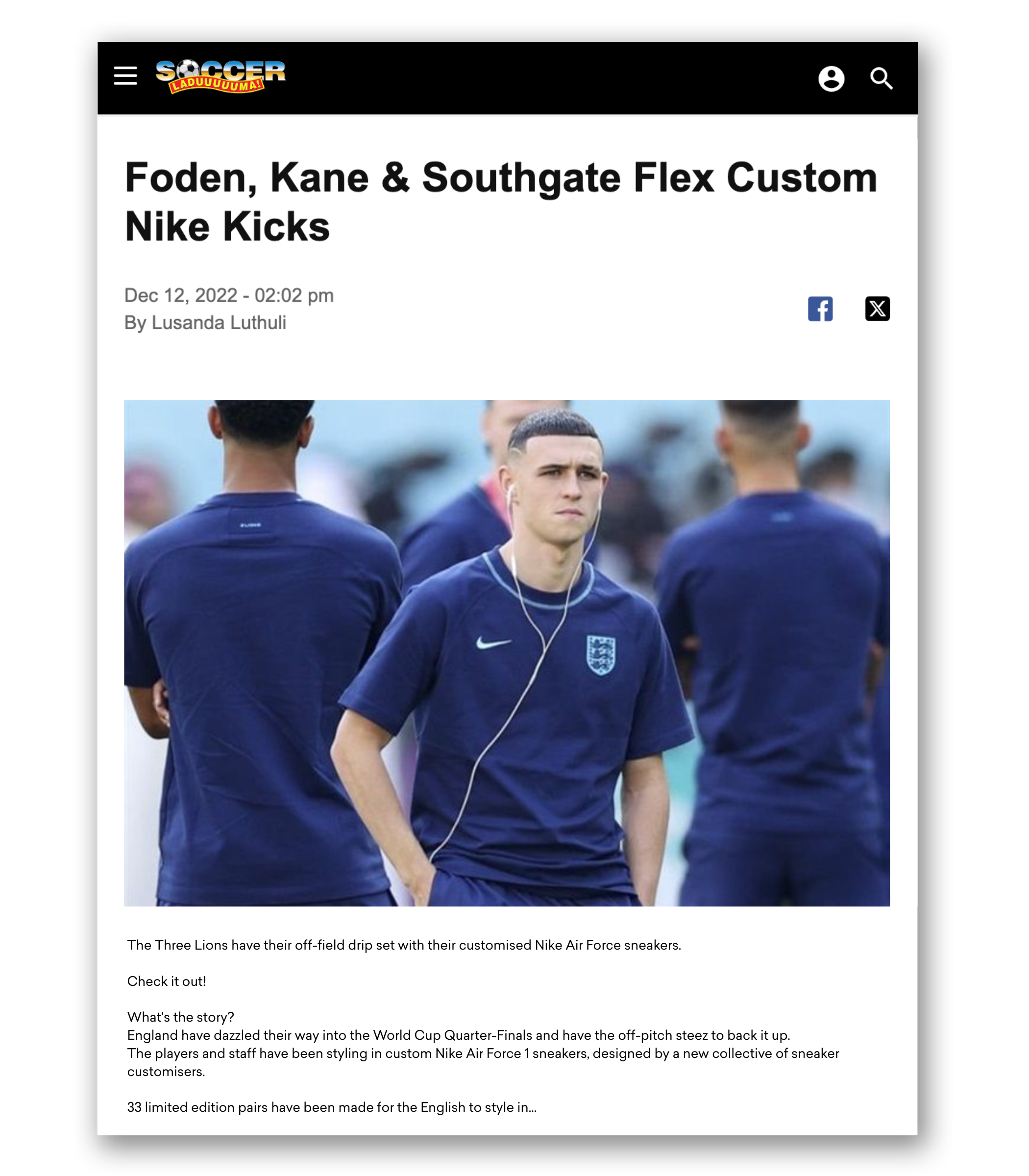Click the article headline about Nike Kicks
The width and height of the screenshot is (1029, 1176).
pyautogui.click(x=501, y=201)
